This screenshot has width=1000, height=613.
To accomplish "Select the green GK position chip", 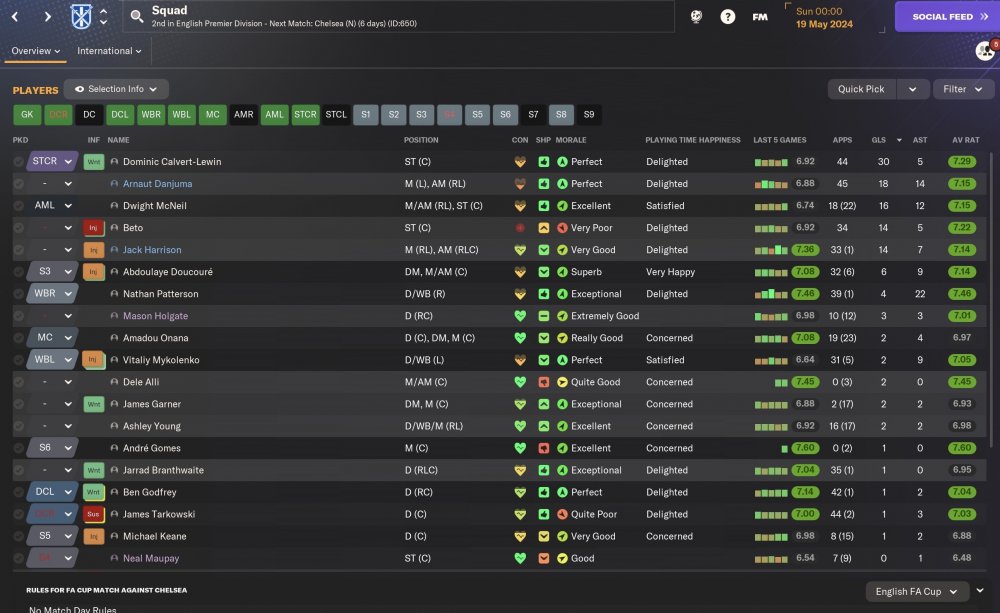I will [27, 115].
